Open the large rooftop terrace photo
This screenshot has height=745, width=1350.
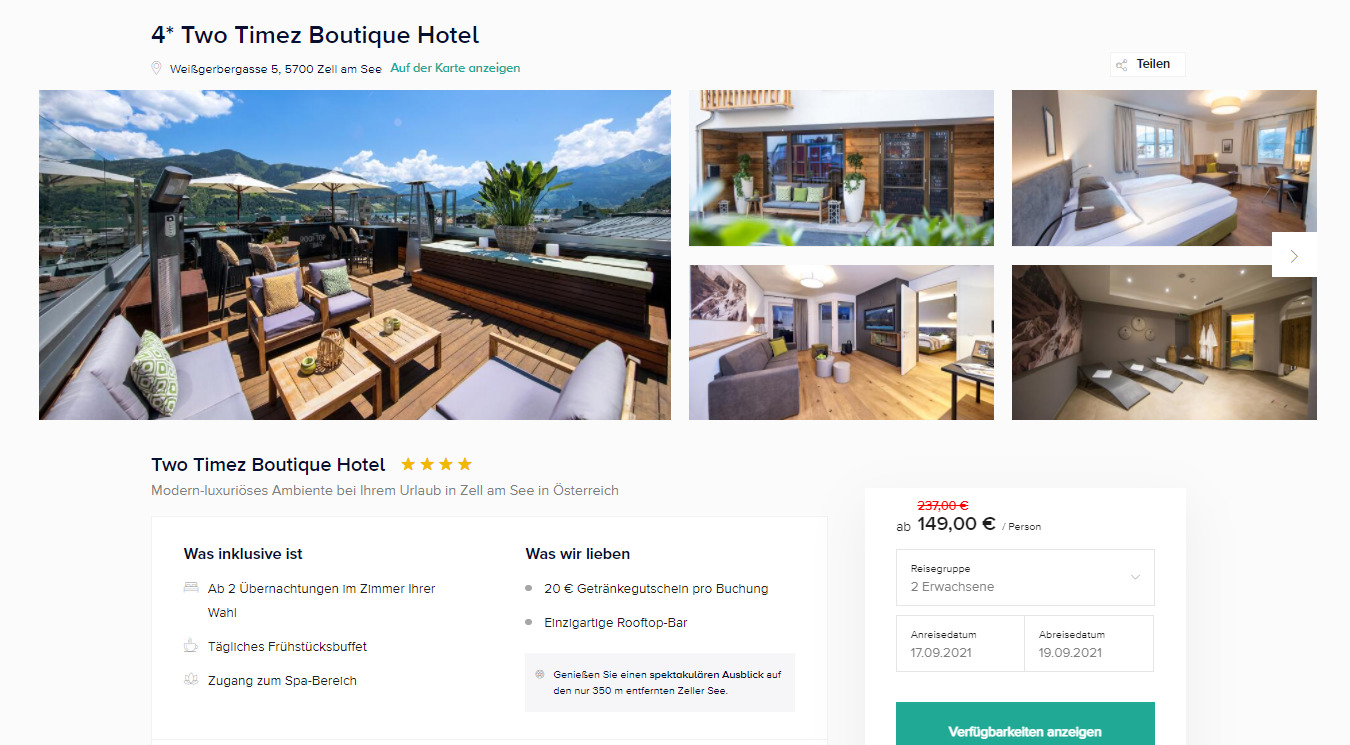(x=355, y=255)
